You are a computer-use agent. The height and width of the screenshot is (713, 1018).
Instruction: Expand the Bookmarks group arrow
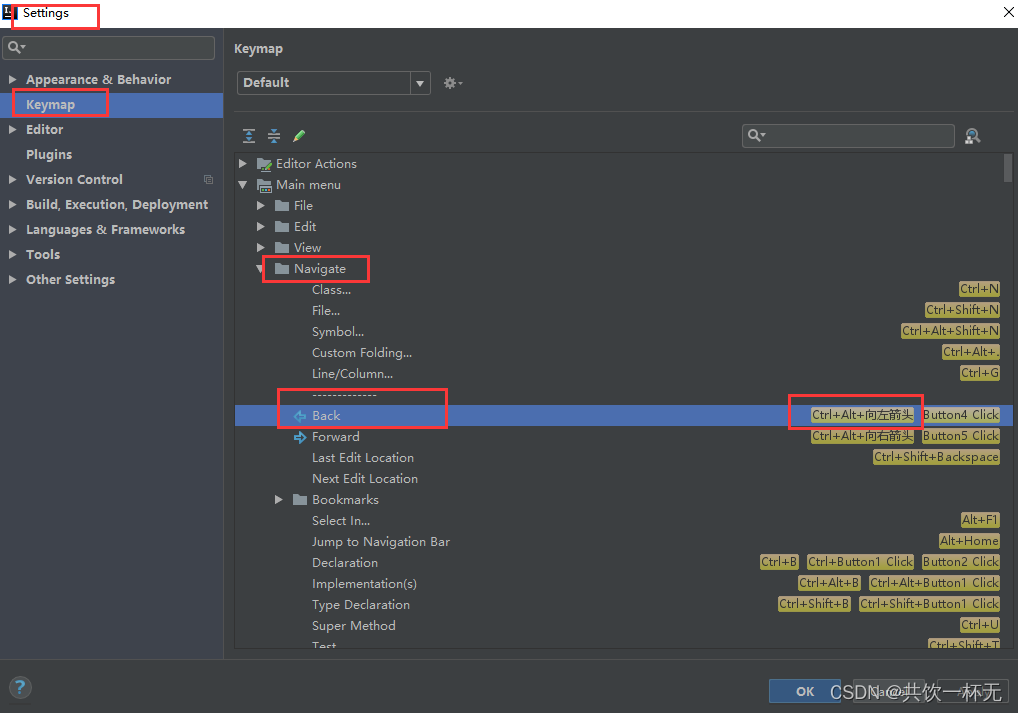[279, 499]
